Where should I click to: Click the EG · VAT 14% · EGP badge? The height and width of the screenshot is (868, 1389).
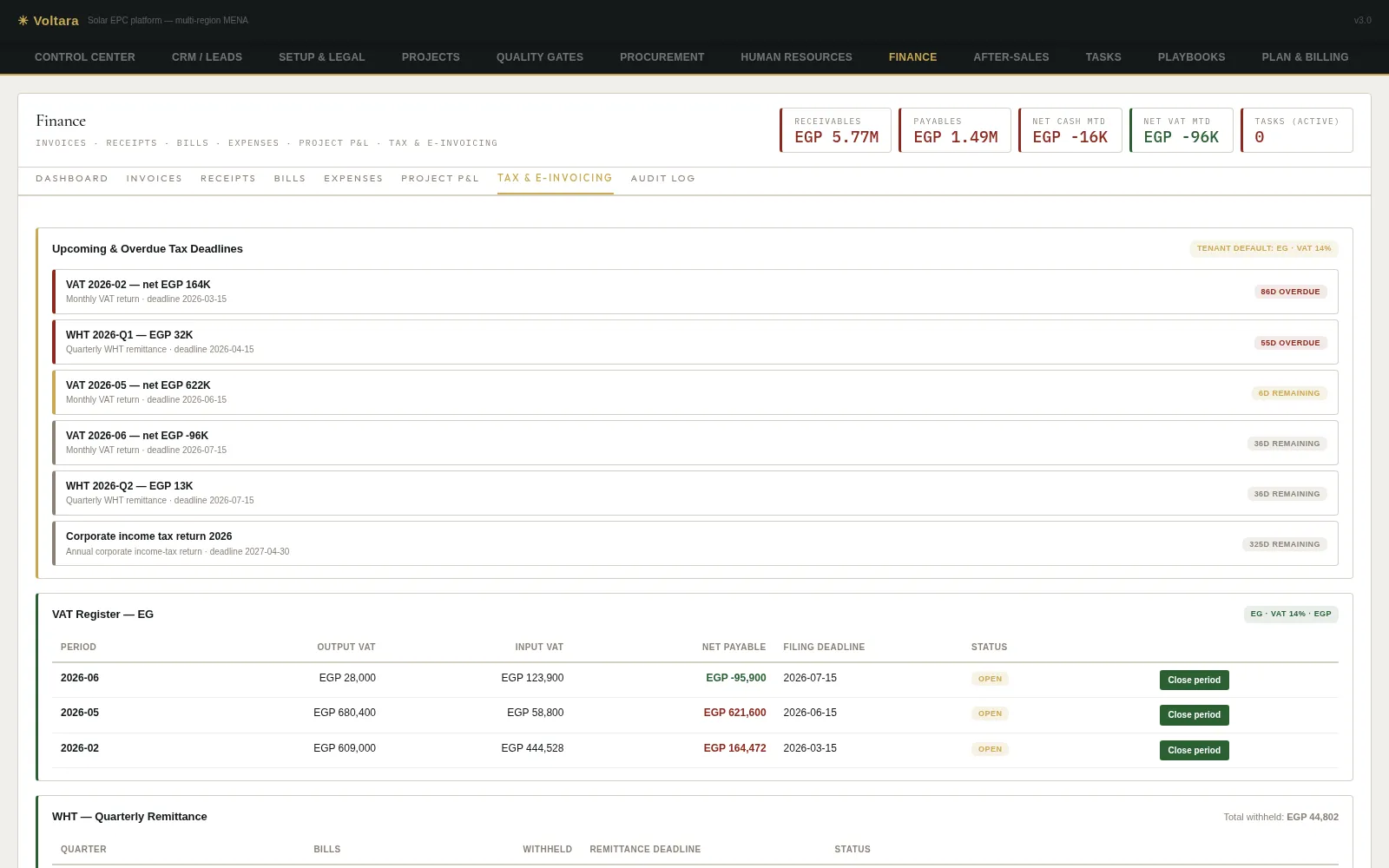1291,614
